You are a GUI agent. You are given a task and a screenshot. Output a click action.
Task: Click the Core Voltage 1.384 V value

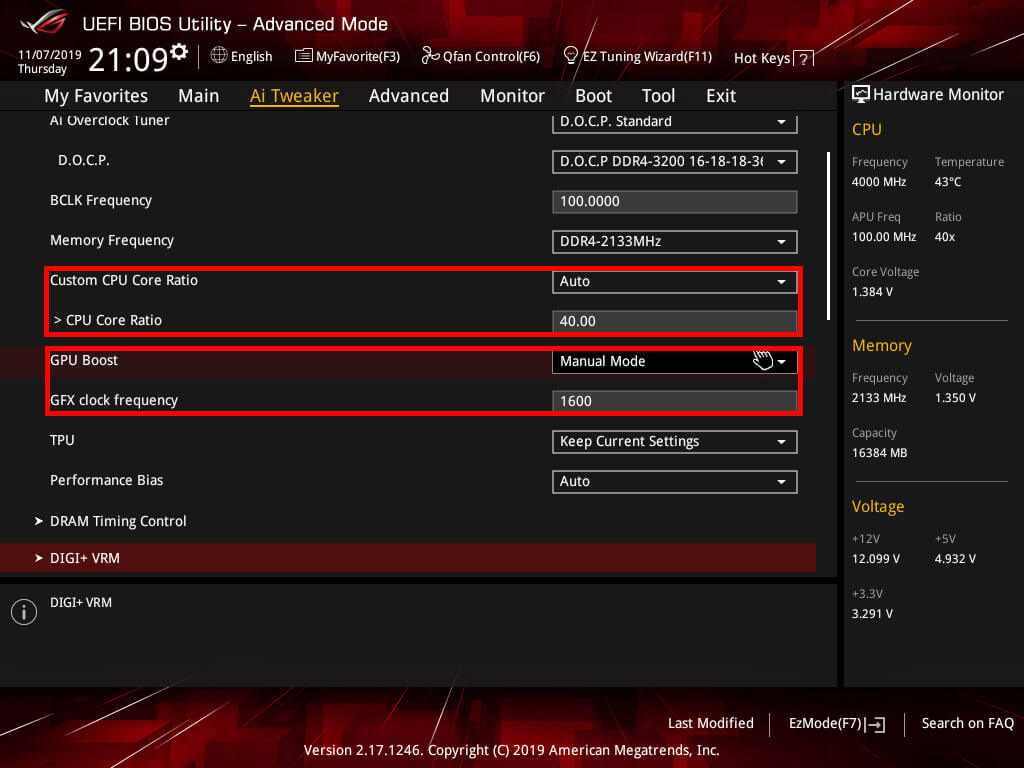(872, 292)
